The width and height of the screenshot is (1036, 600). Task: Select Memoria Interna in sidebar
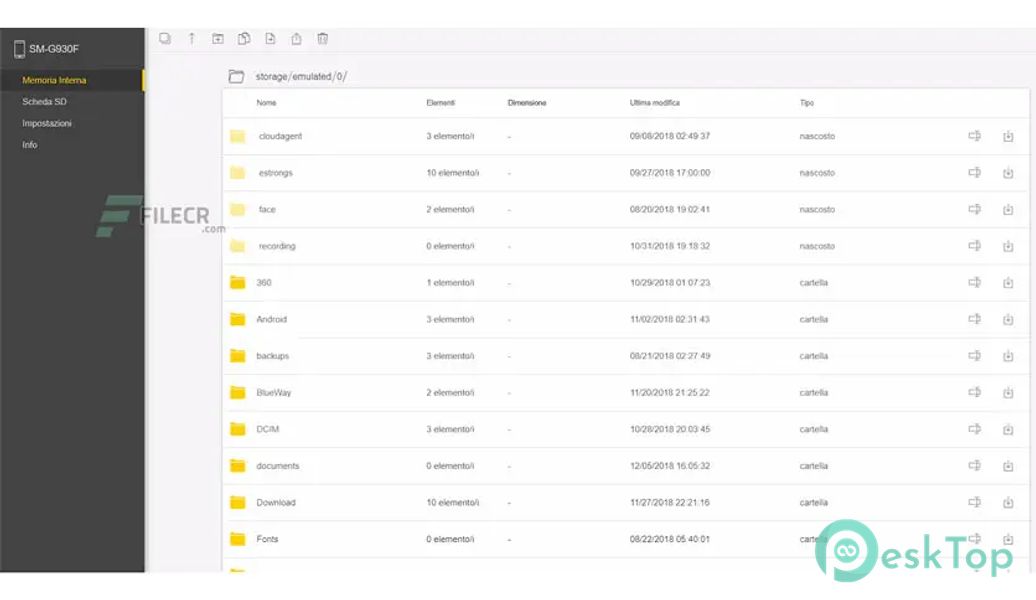tap(54, 80)
